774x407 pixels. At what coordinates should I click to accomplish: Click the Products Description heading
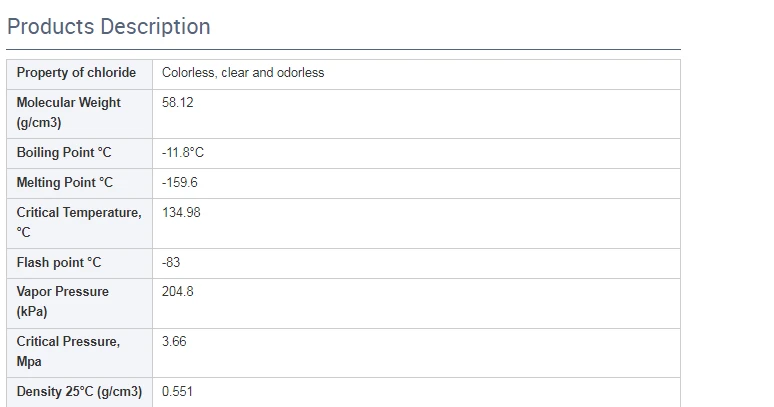[x=109, y=27]
